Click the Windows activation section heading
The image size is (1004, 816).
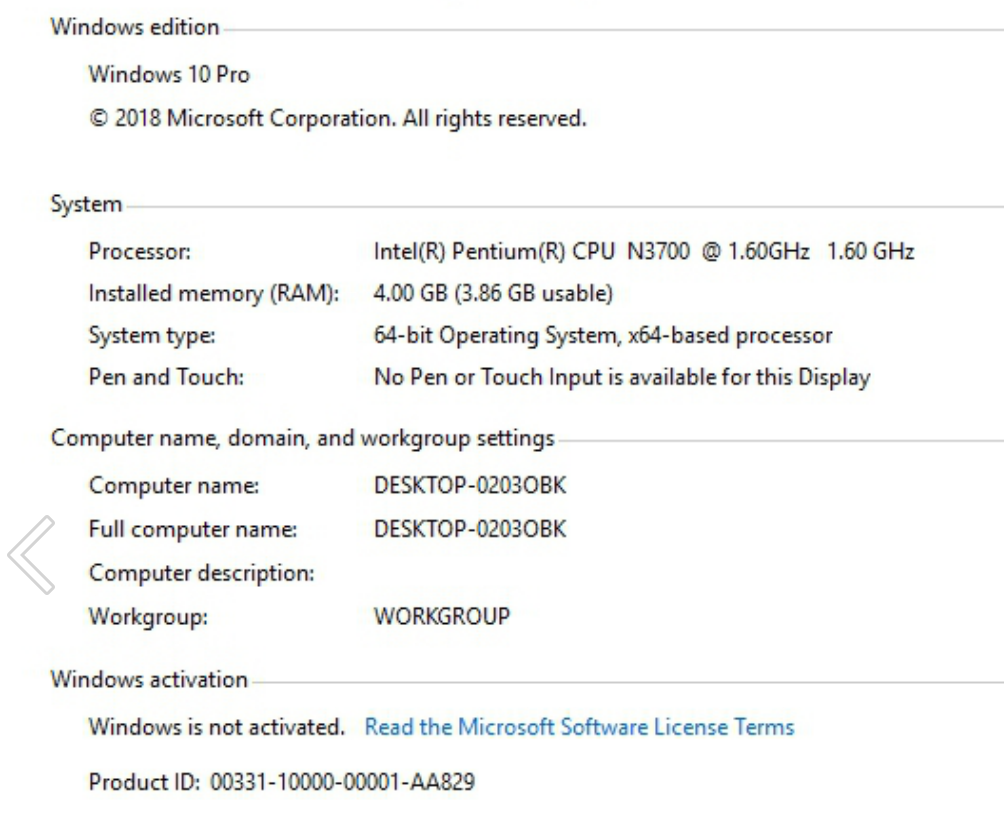[149, 679]
